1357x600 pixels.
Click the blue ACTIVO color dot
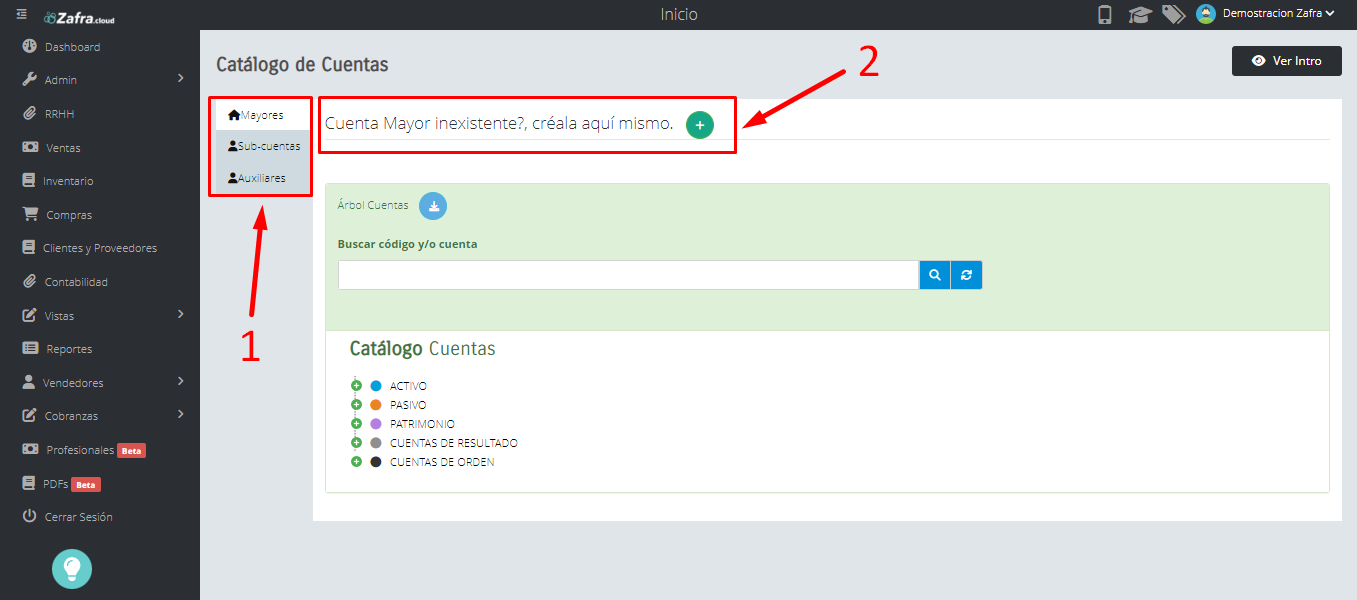pyautogui.click(x=376, y=386)
